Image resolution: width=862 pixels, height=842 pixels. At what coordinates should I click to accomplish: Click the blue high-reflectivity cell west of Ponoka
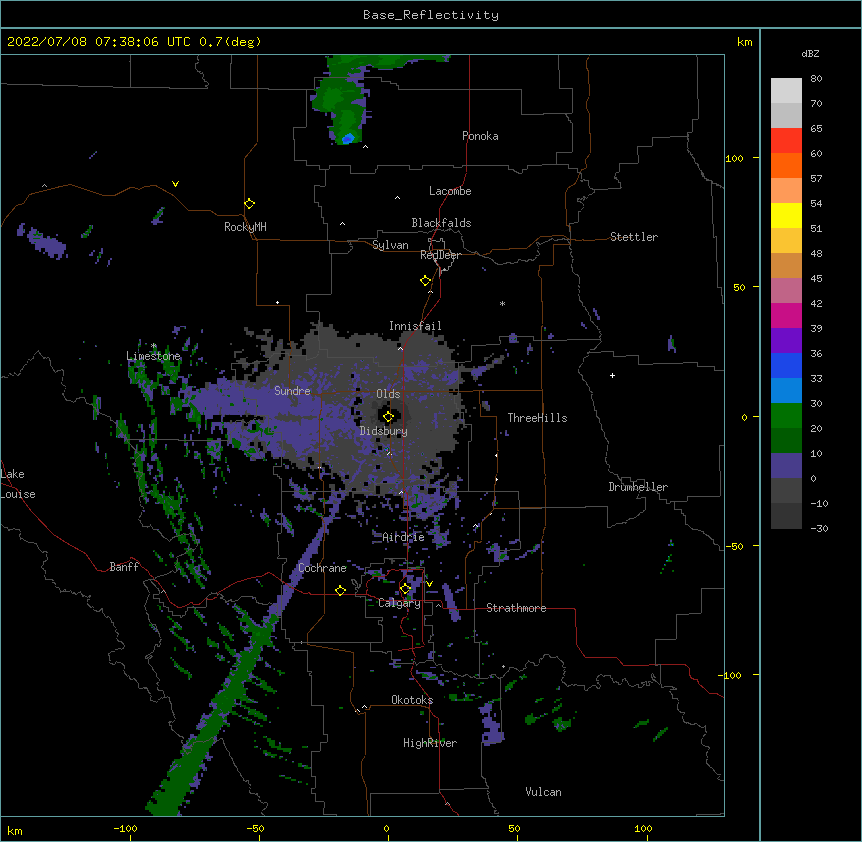pyautogui.click(x=347, y=139)
